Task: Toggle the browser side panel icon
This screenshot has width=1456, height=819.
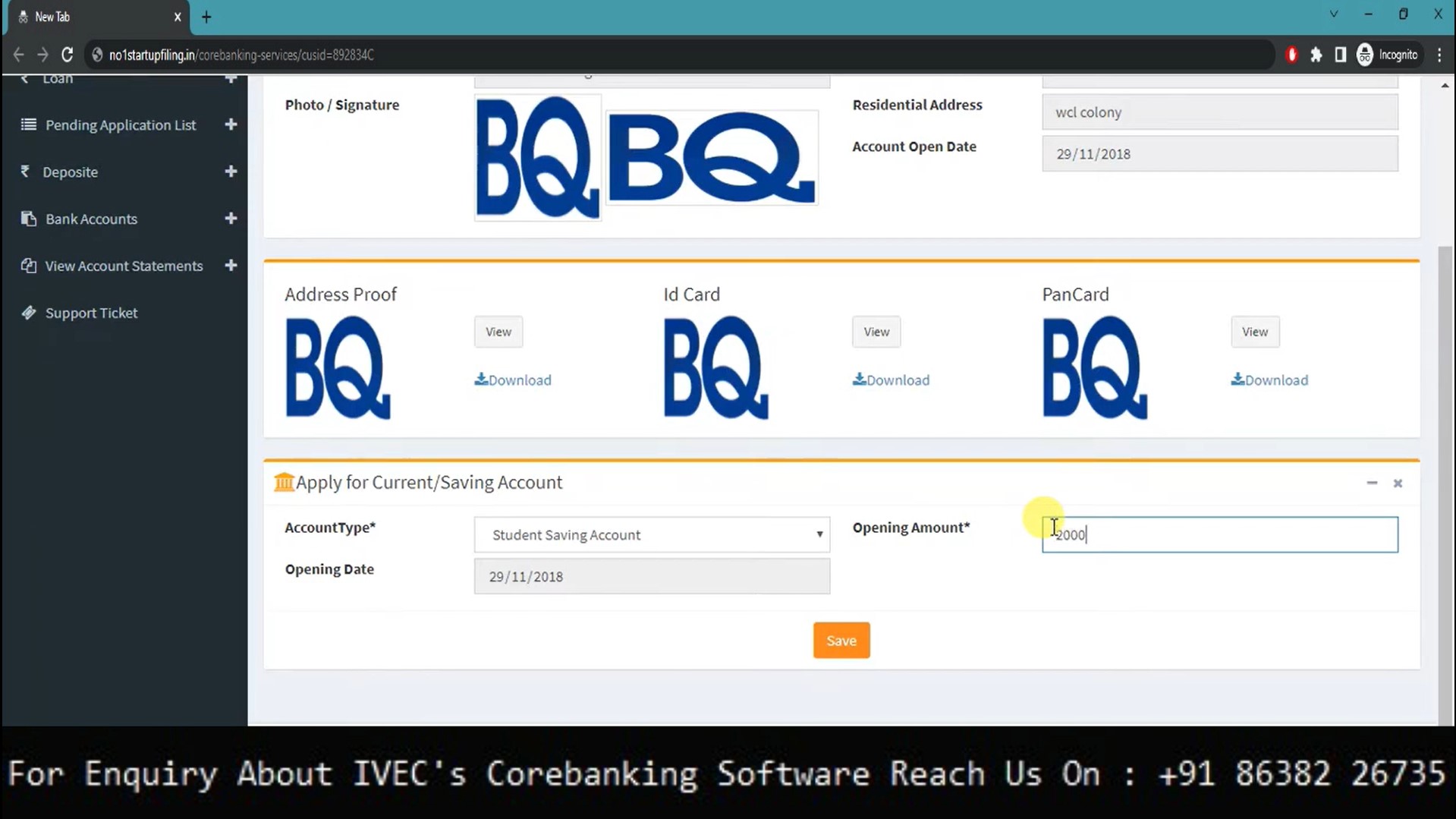Action: coord(1341,55)
